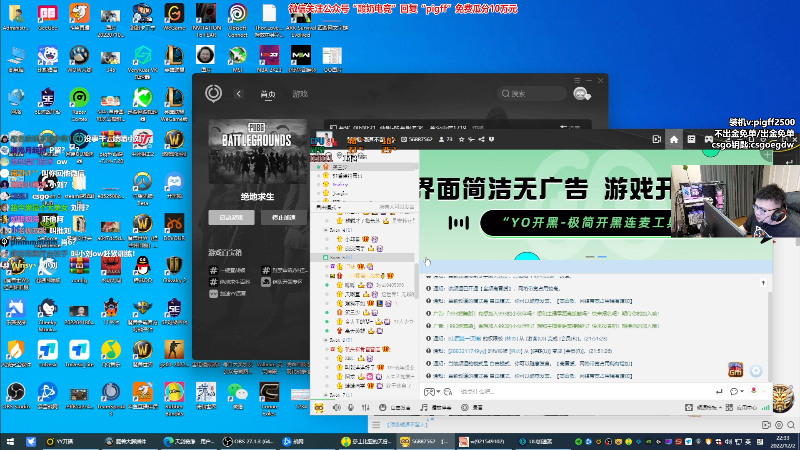This screenshot has height=450, width=800.
Task: Click the launcher search field
Action: coord(531,94)
